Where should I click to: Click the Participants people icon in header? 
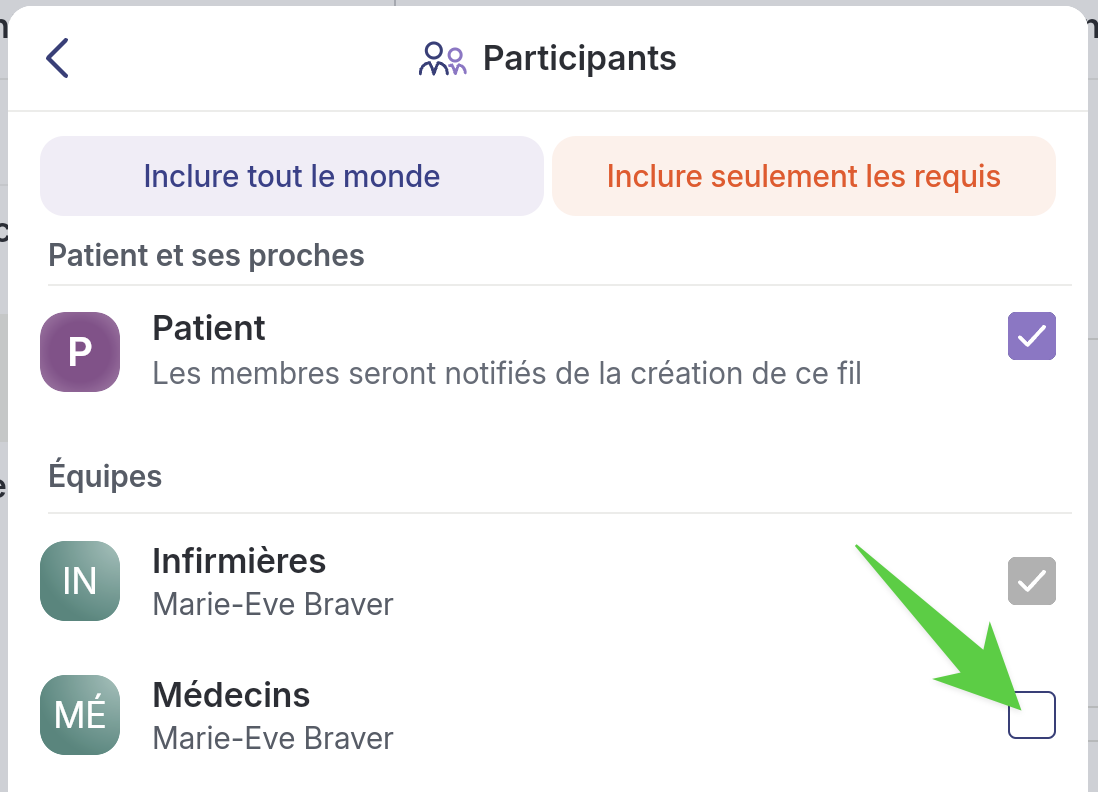[x=442, y=59]
